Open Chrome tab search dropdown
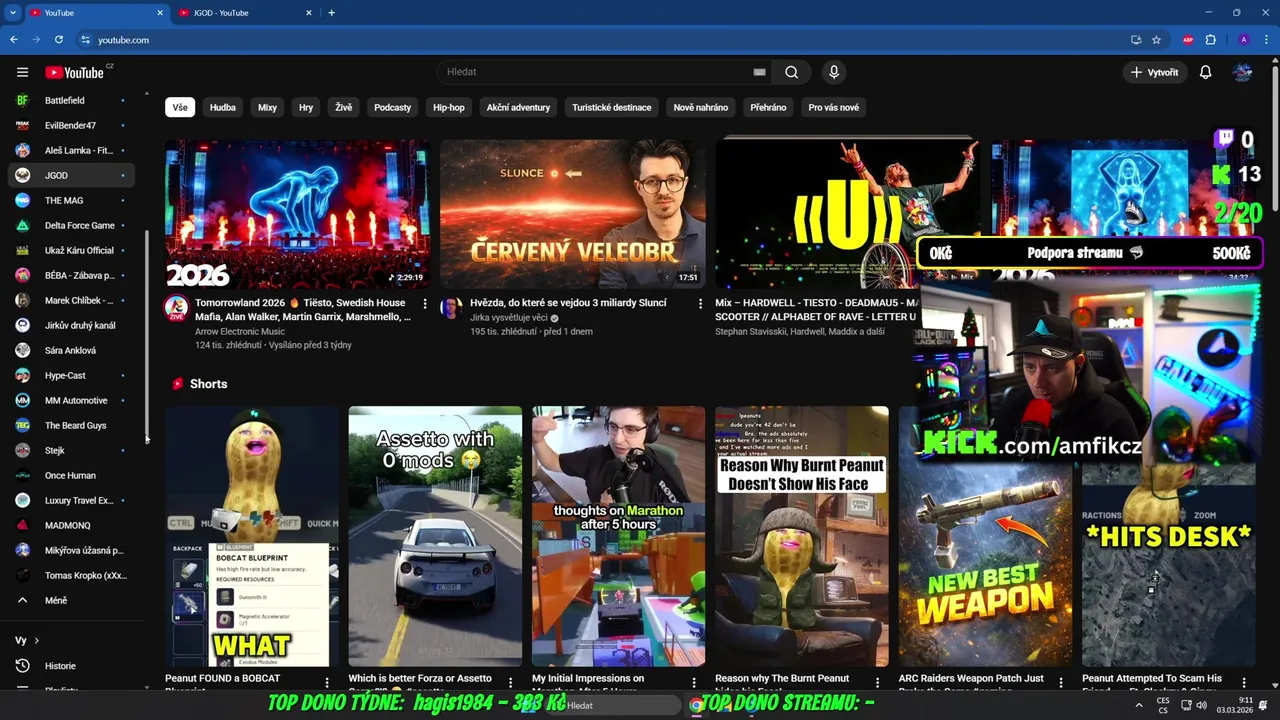 click(13, 13)
